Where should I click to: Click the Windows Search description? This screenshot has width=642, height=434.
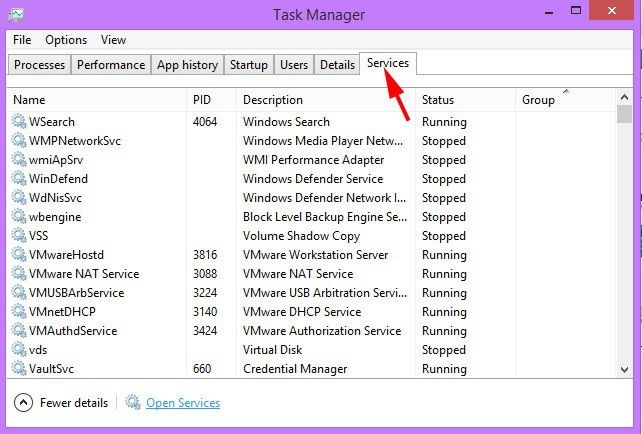(286, 122)
